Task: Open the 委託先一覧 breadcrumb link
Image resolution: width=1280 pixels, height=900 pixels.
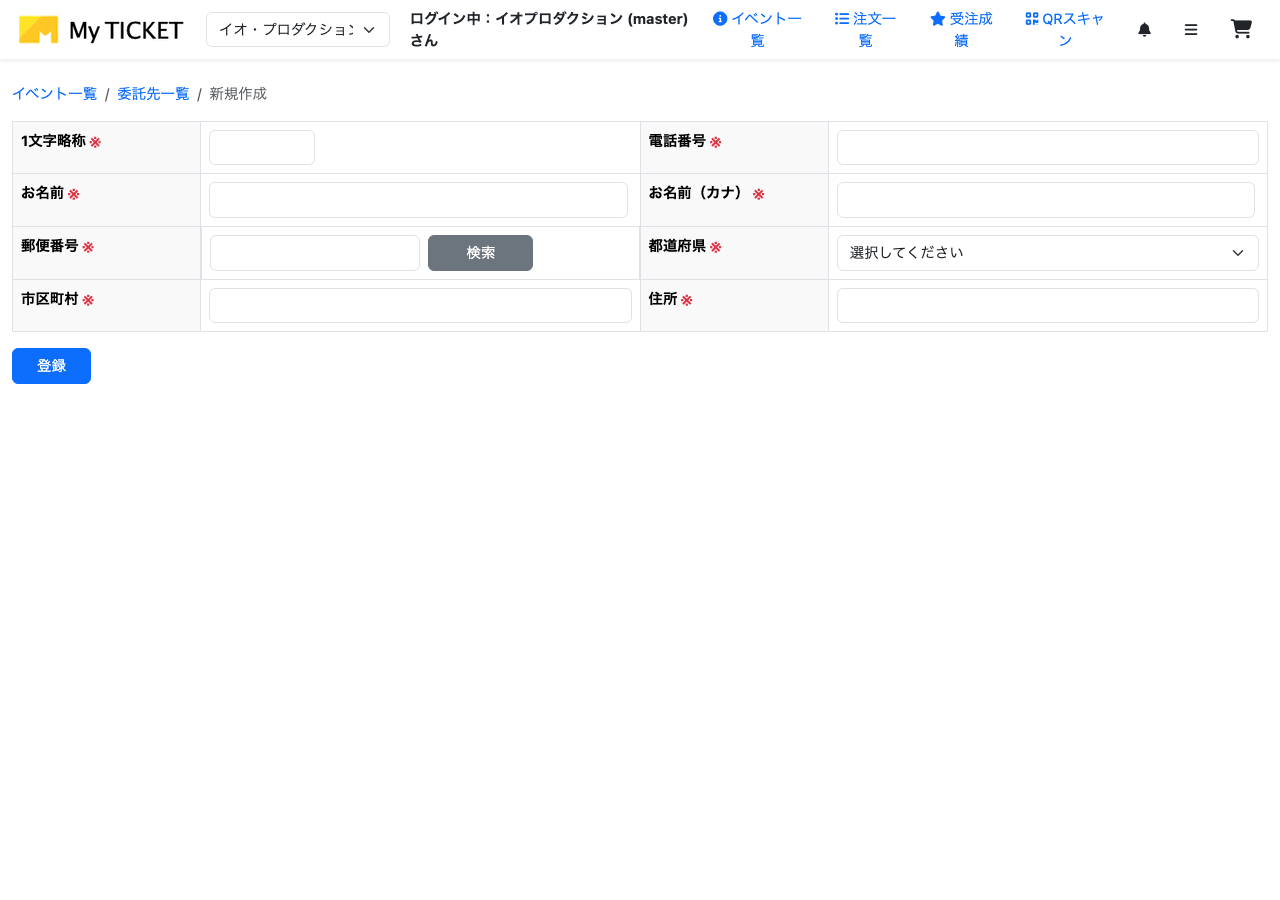Action: click(152, 93)
